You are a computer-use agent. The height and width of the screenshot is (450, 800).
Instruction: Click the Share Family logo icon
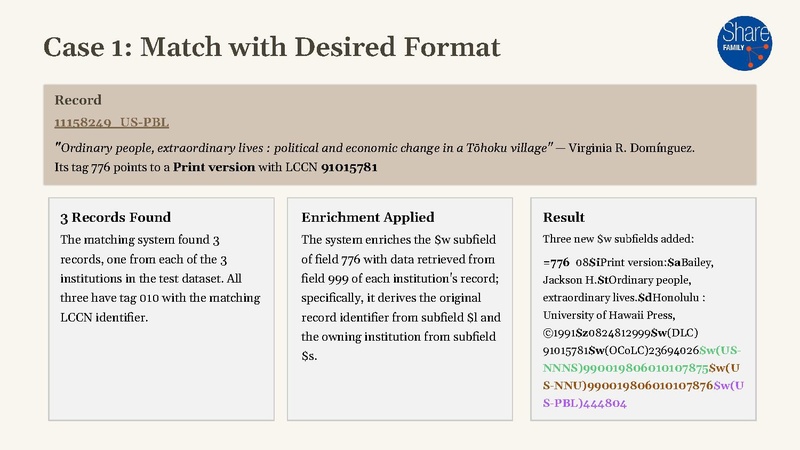[744, 43]
